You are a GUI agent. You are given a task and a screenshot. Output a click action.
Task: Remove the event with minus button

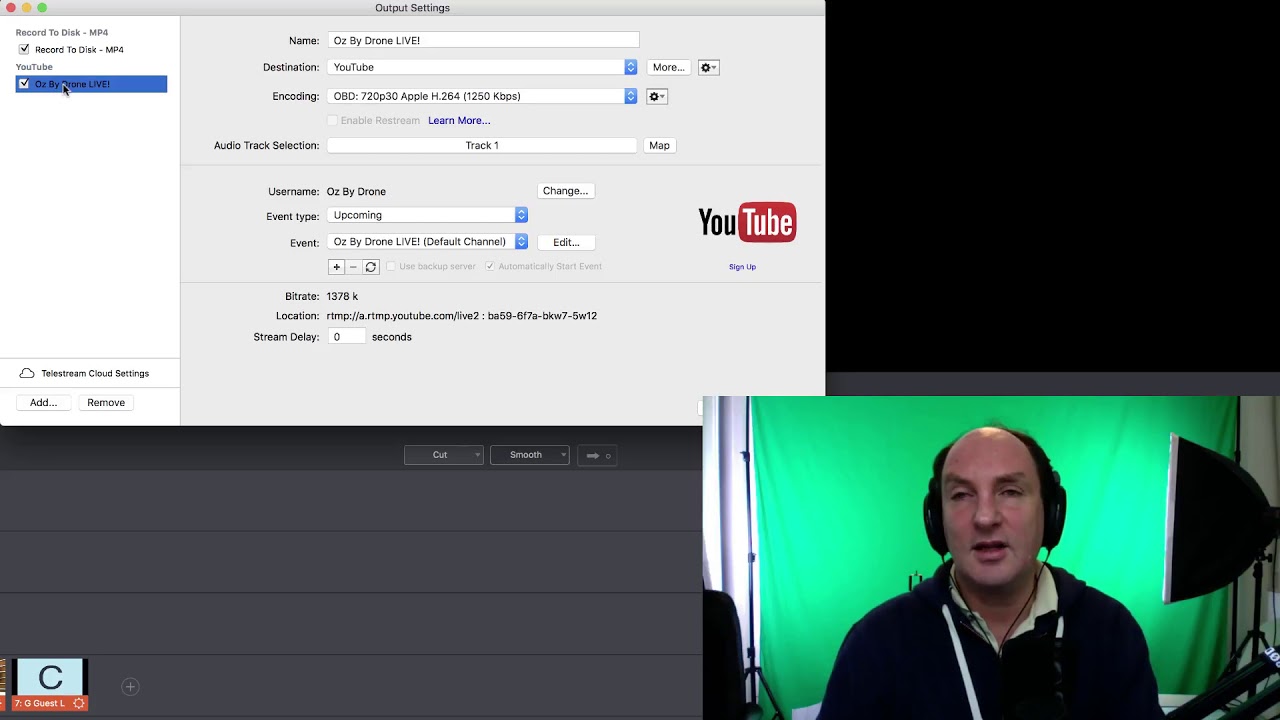tap(353, 267)
